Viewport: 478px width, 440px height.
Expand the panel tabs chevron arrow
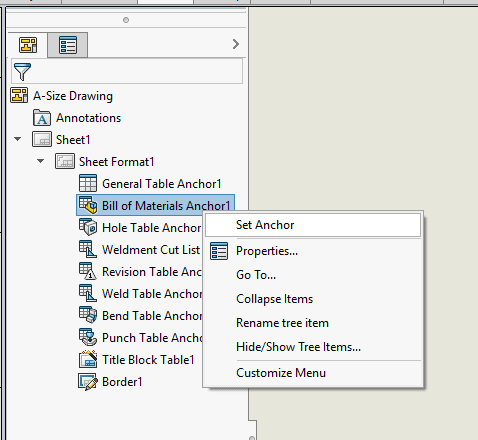(x=236, y=44)
